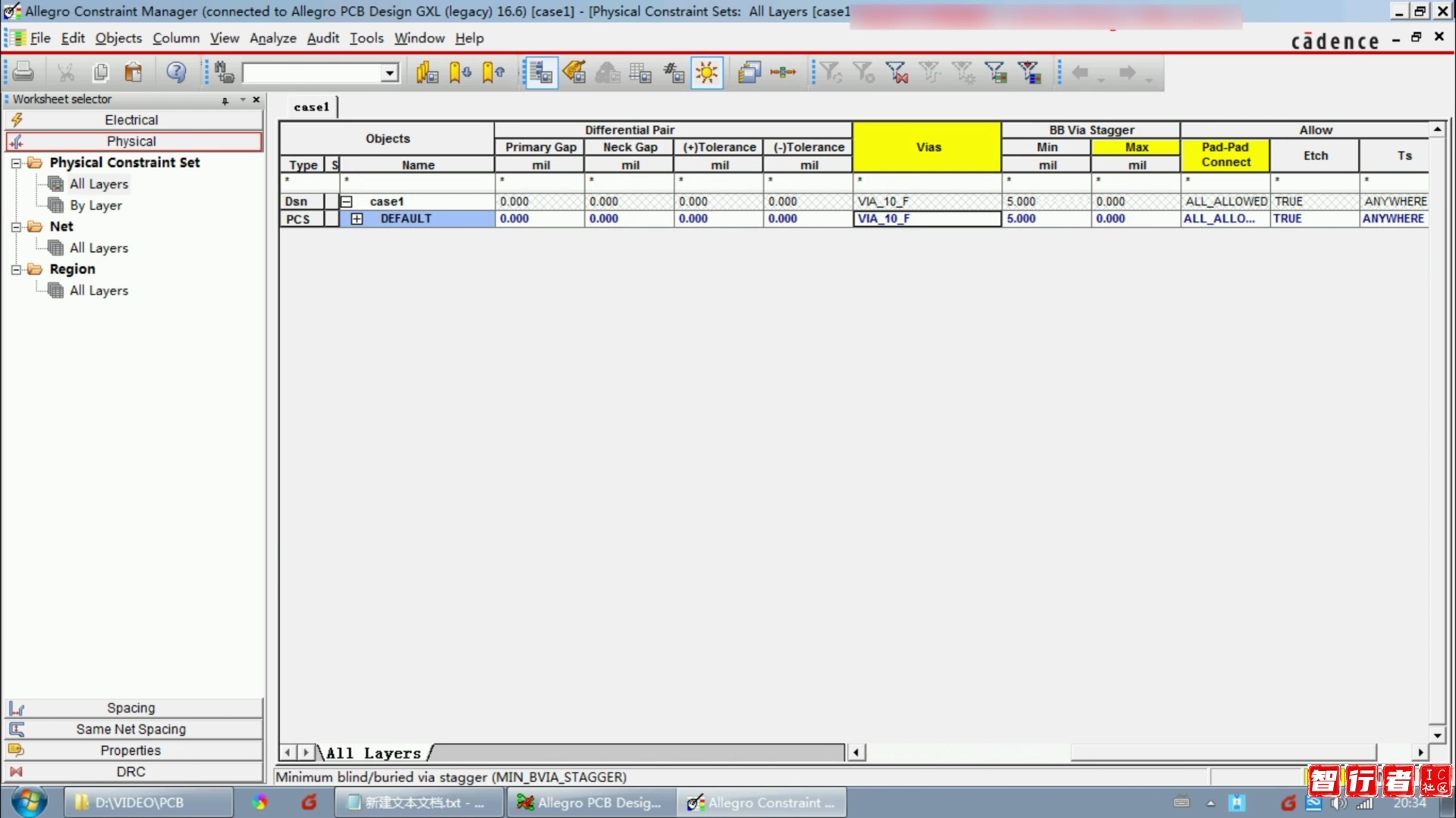
Task: Open the Analyze menu
Action: 273,38
